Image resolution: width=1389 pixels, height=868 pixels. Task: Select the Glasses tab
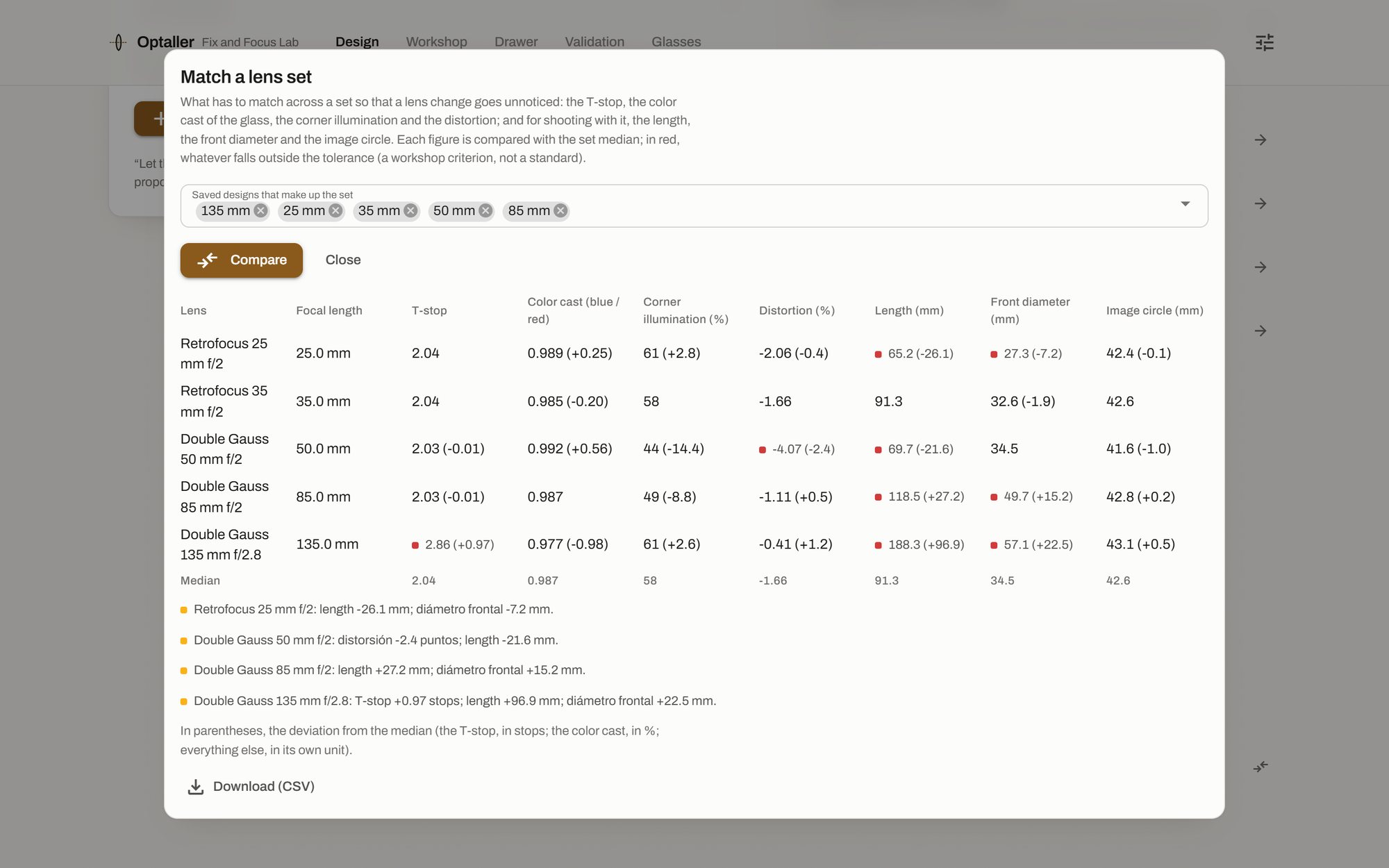tap(676, 42)
